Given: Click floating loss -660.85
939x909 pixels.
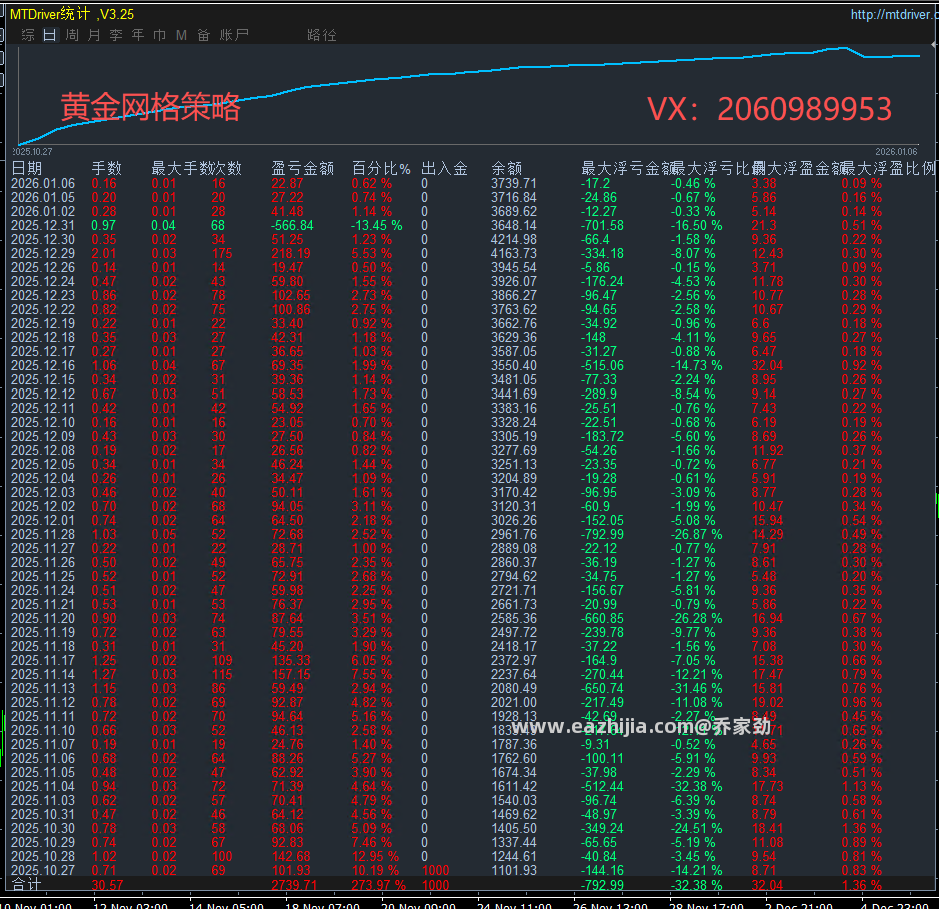Looking at the screenshot, I should (x=602, y=618).
